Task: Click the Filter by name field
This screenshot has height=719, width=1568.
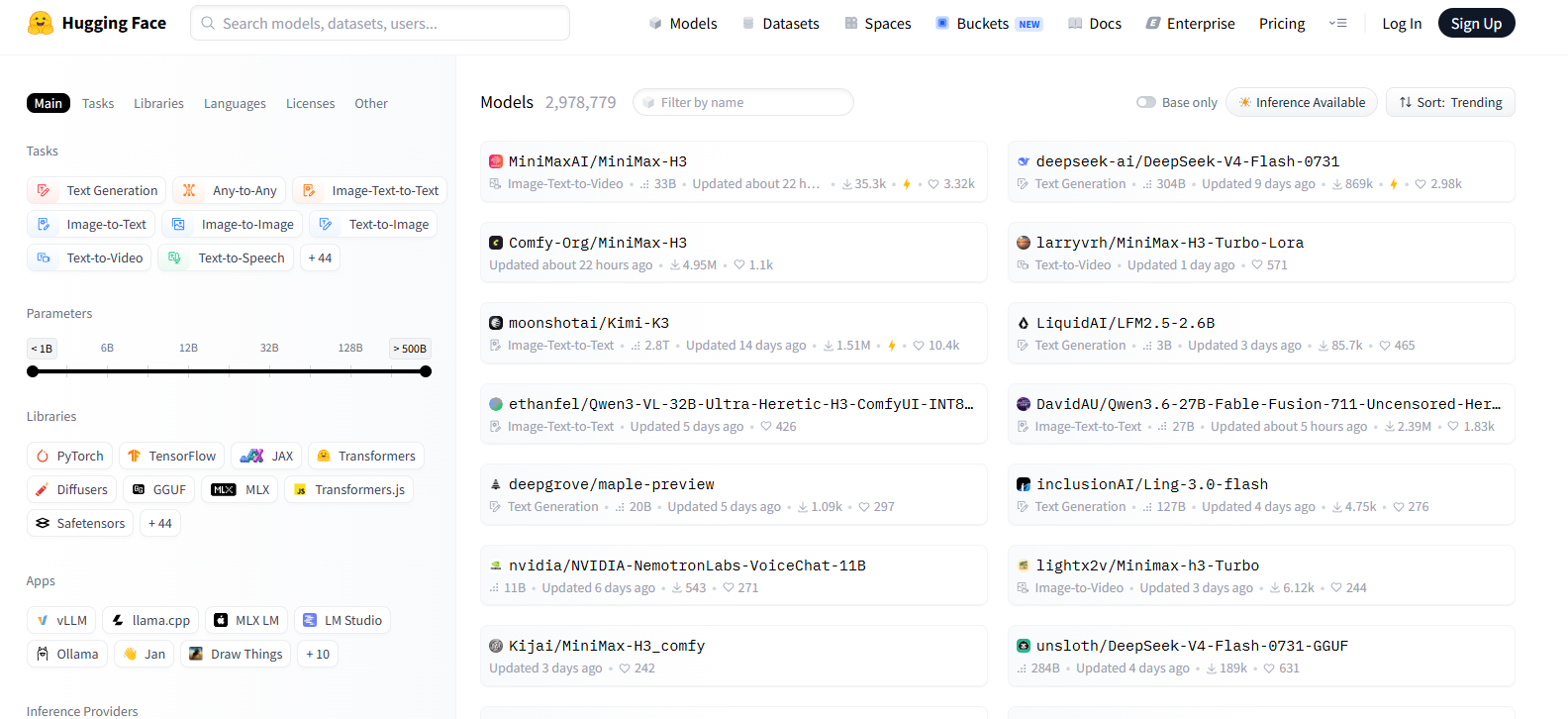Action: tap(743, 103)
